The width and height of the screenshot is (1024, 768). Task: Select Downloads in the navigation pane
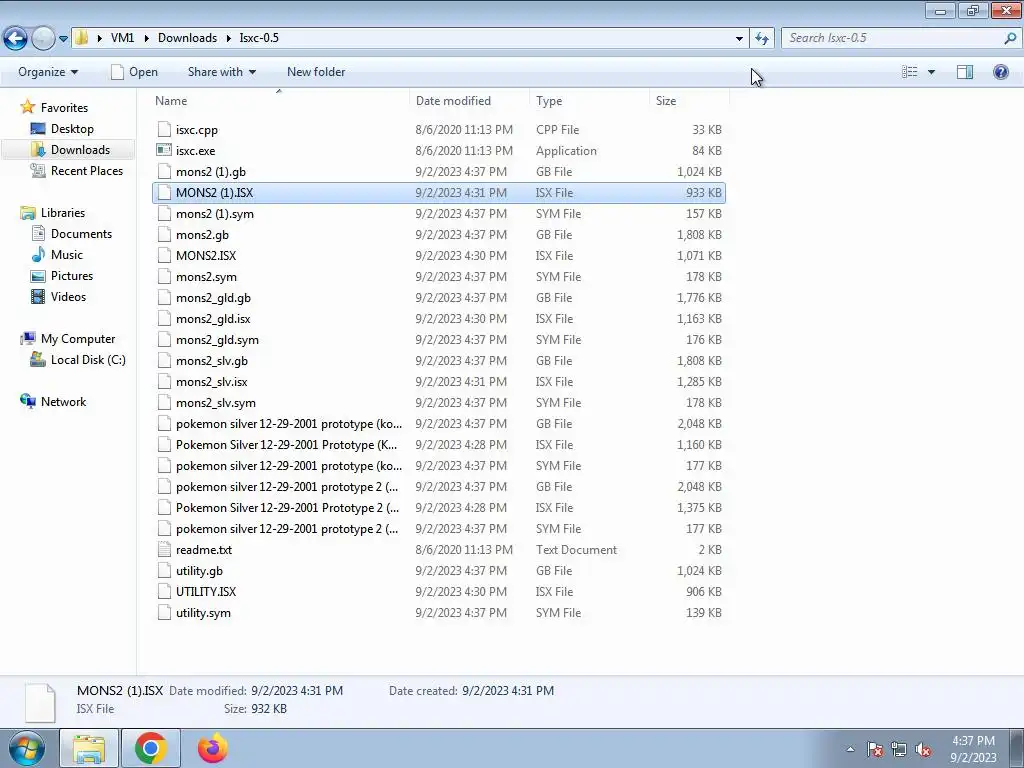click(71, 150)
